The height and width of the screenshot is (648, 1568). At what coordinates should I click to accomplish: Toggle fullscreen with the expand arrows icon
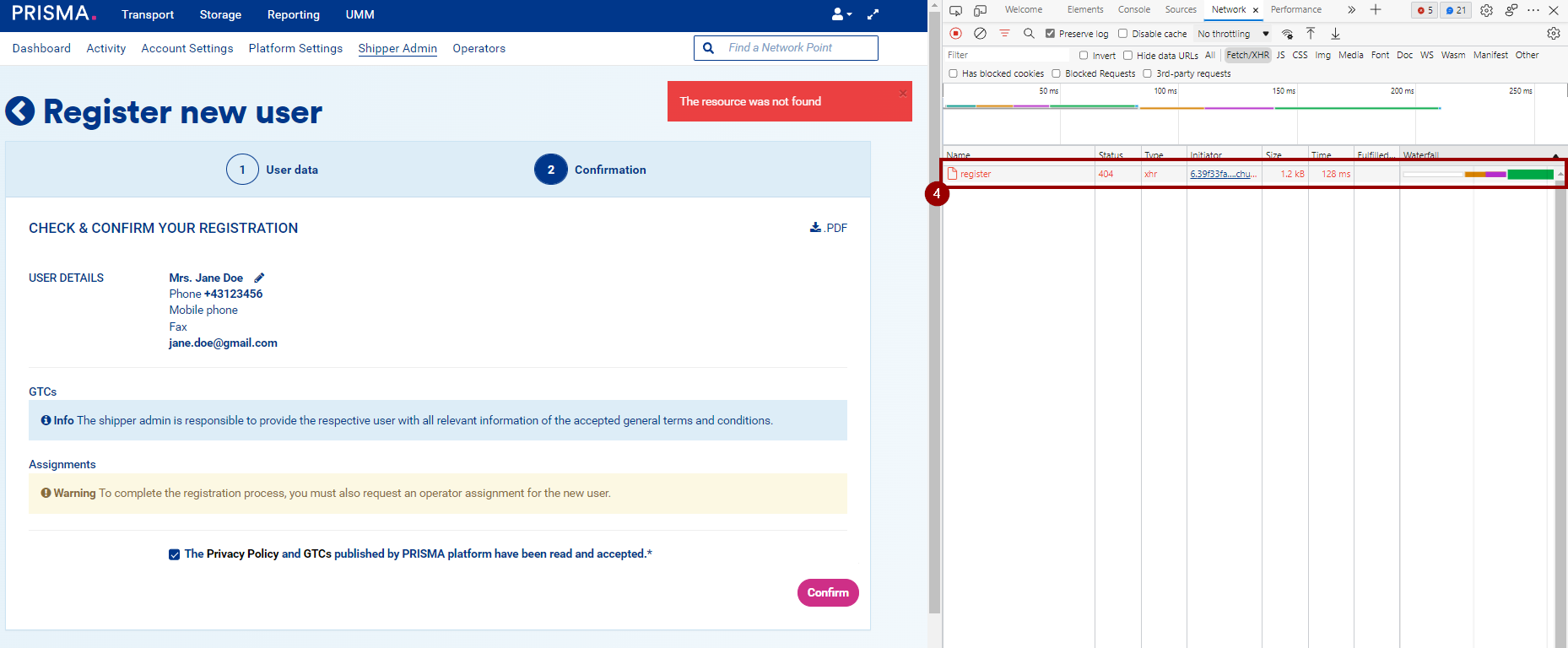[873, 14]
